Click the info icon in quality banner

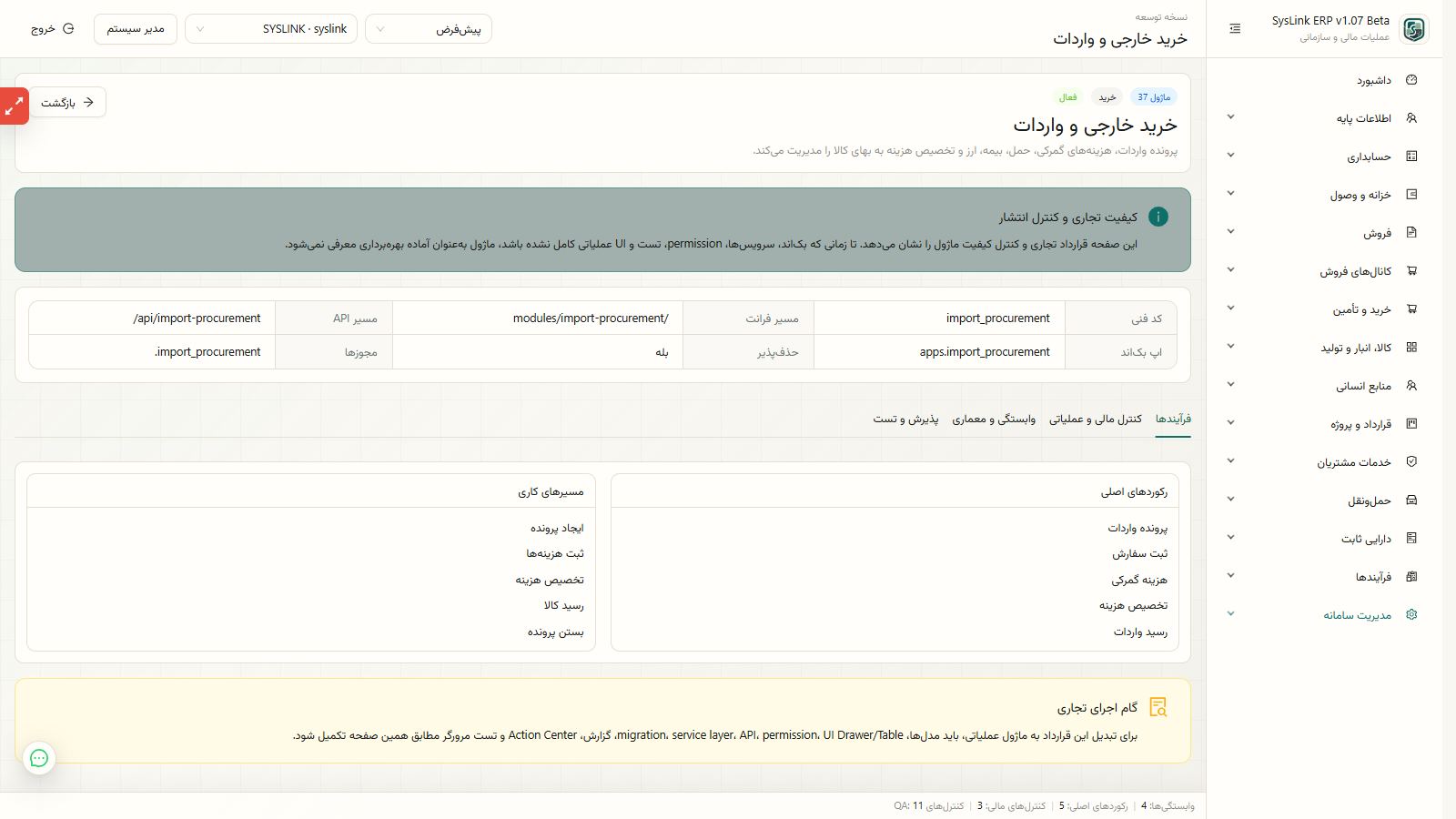pyautogui.click(x=1158, y=217)
